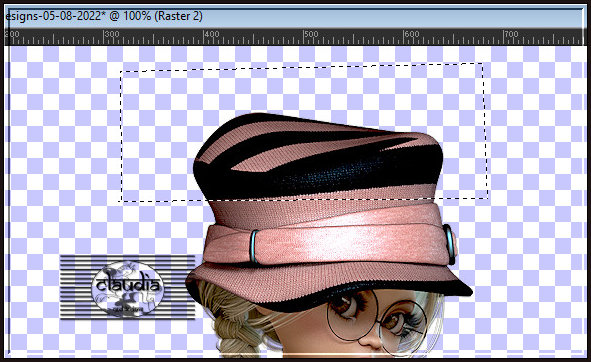
Task: Click the Raster 2 label in title
Action: click(178, 16)
